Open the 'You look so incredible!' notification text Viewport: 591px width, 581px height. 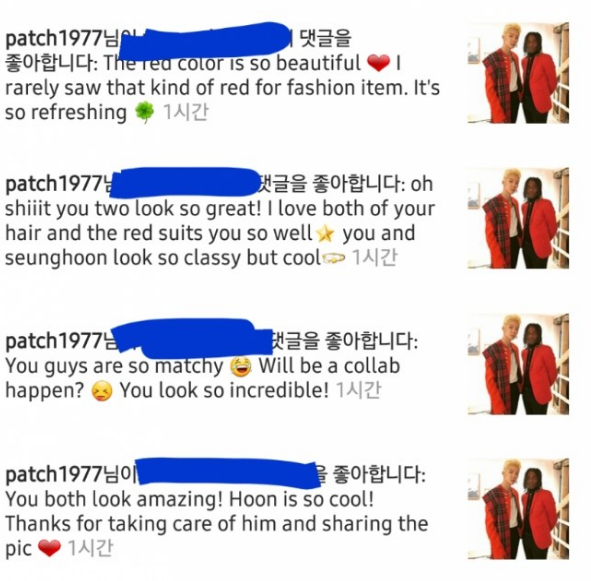pos(225,391)
